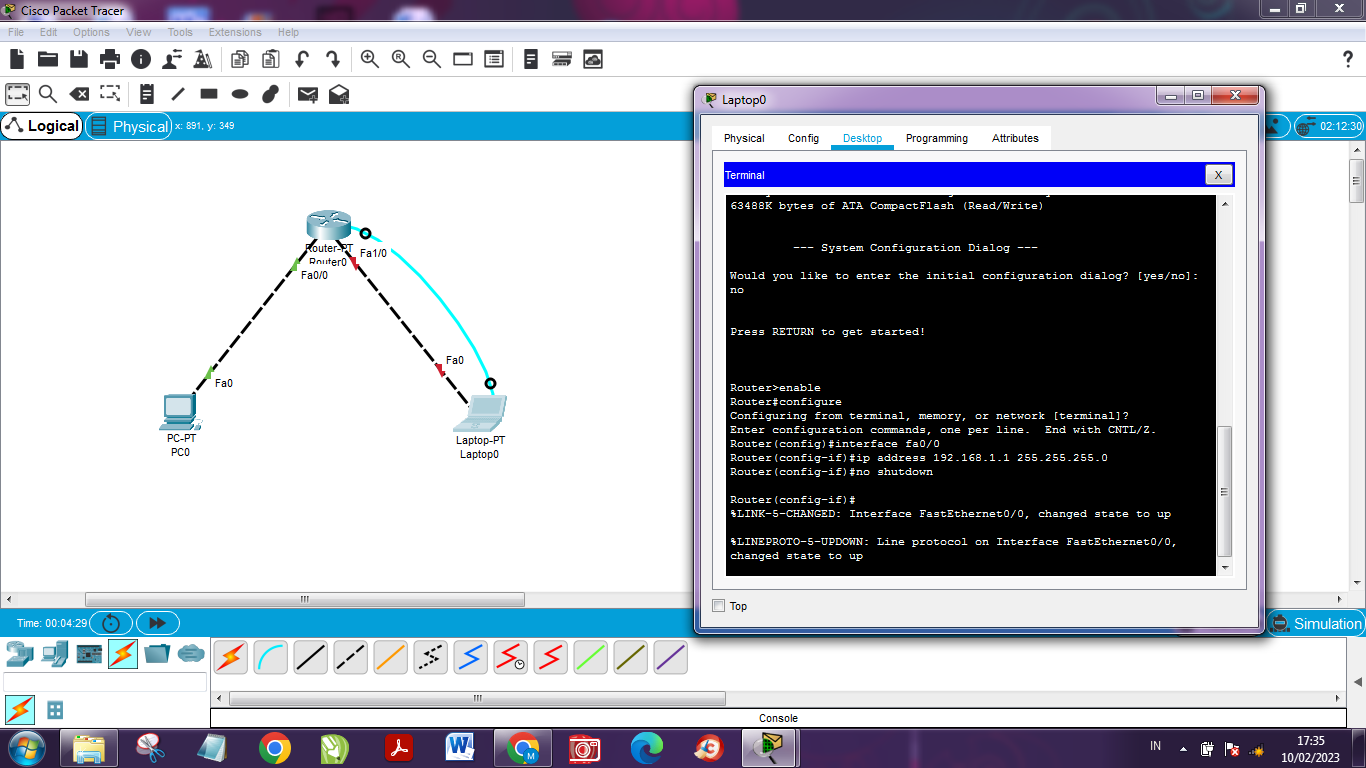This screenshot has height=768, width=1366.
Task: Open network information icon
Action: point(141,59)
